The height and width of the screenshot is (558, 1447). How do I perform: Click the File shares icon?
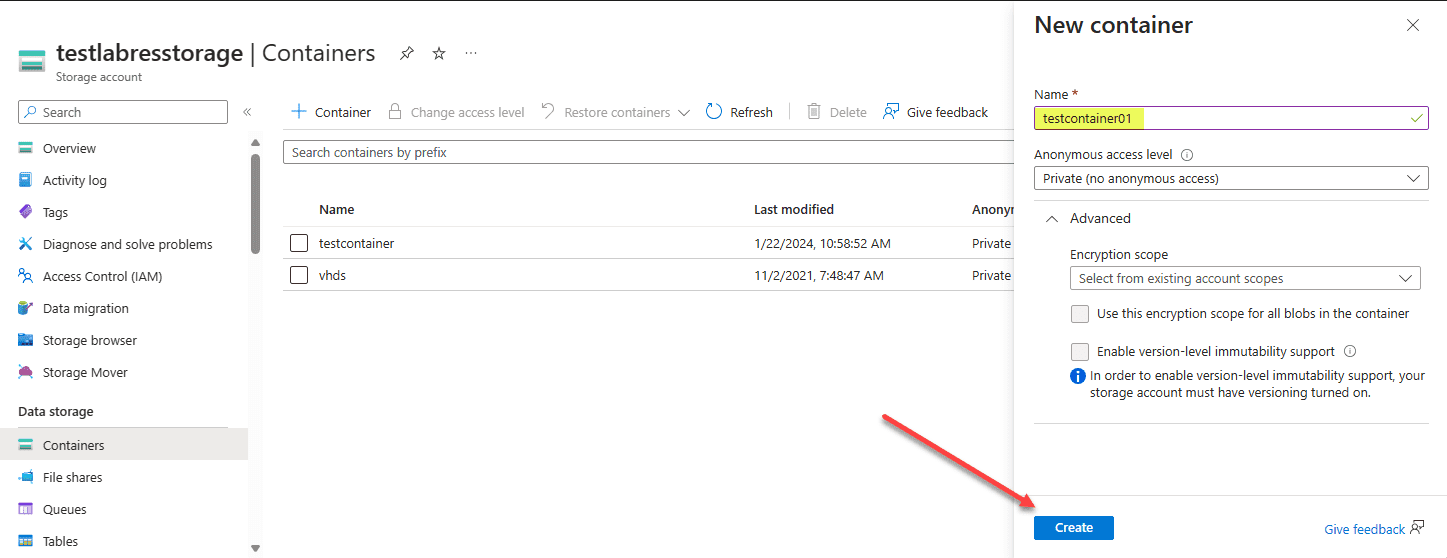click(x=26, y=477)
